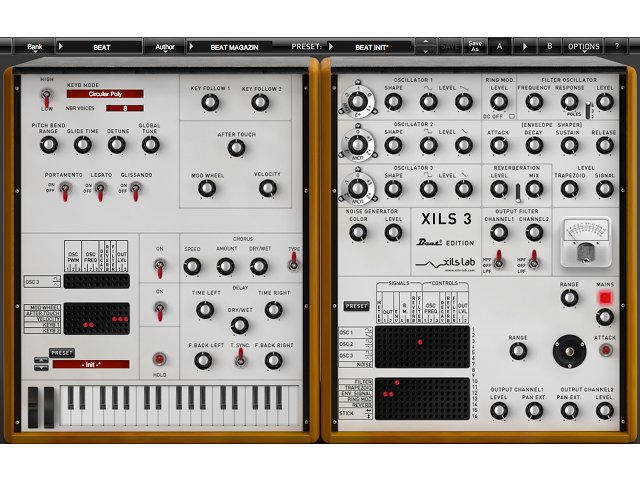The width and height of the screenshot is (640, 480).
Task: Click the GLIDE TIME knob
Action: [x=82, y=144]
